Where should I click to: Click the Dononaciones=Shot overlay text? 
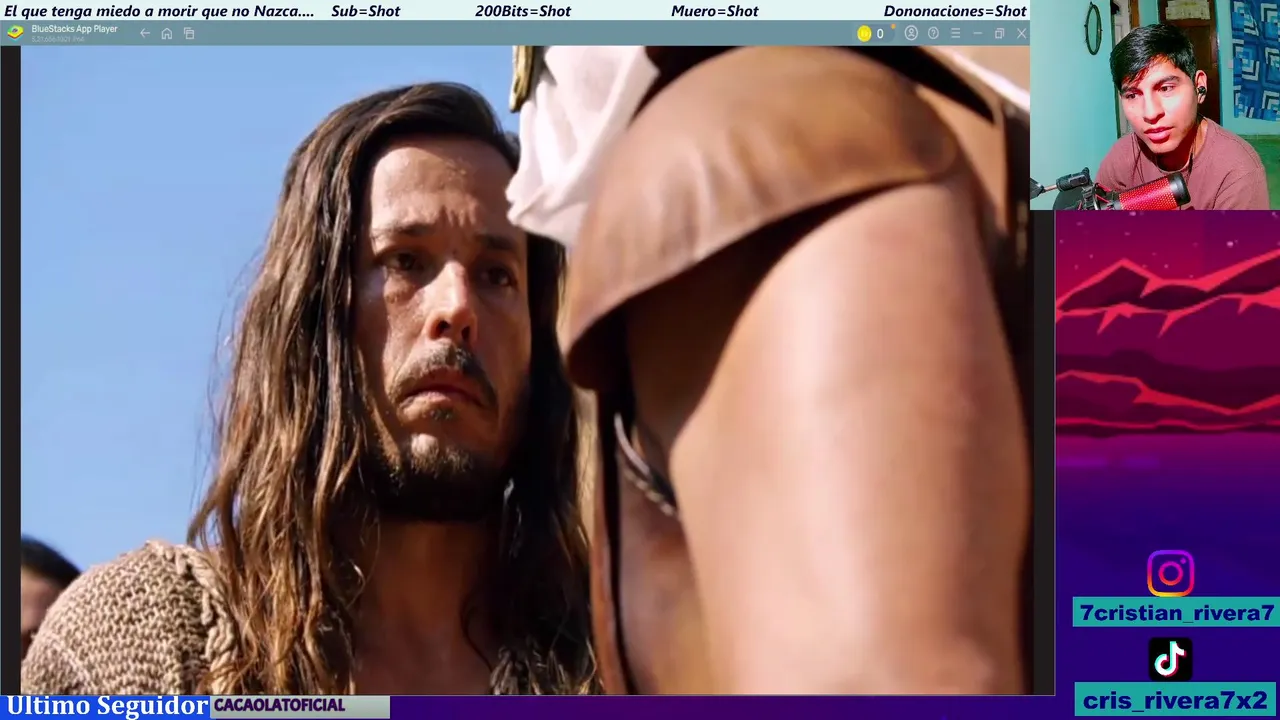pyautogui.click(x=955, y=11)
